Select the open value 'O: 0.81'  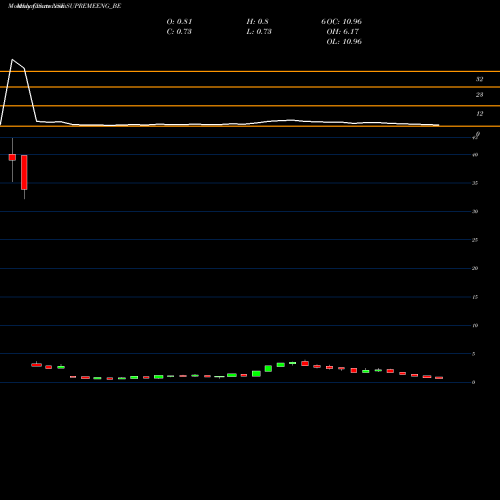(179, 22)
